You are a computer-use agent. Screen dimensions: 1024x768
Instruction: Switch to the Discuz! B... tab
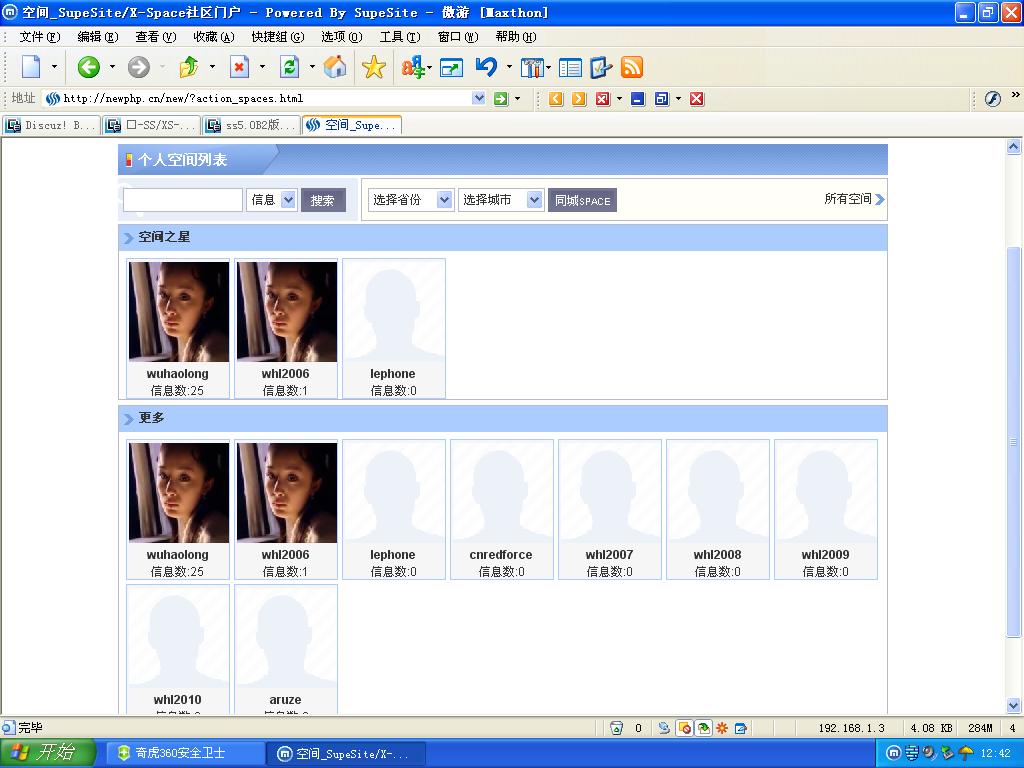(52, 125)
